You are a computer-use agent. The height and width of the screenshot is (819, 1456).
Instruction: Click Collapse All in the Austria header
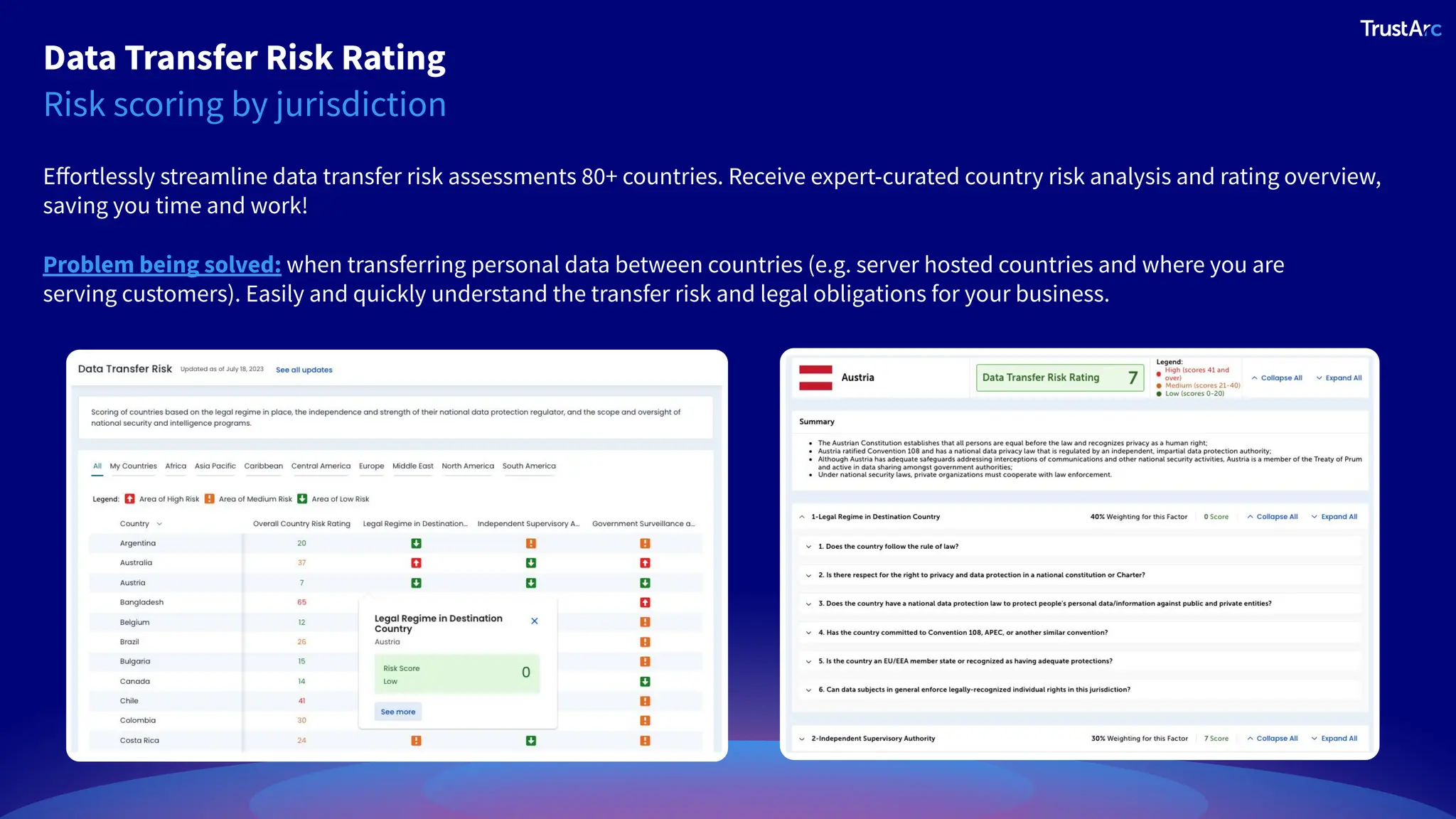1277,378
